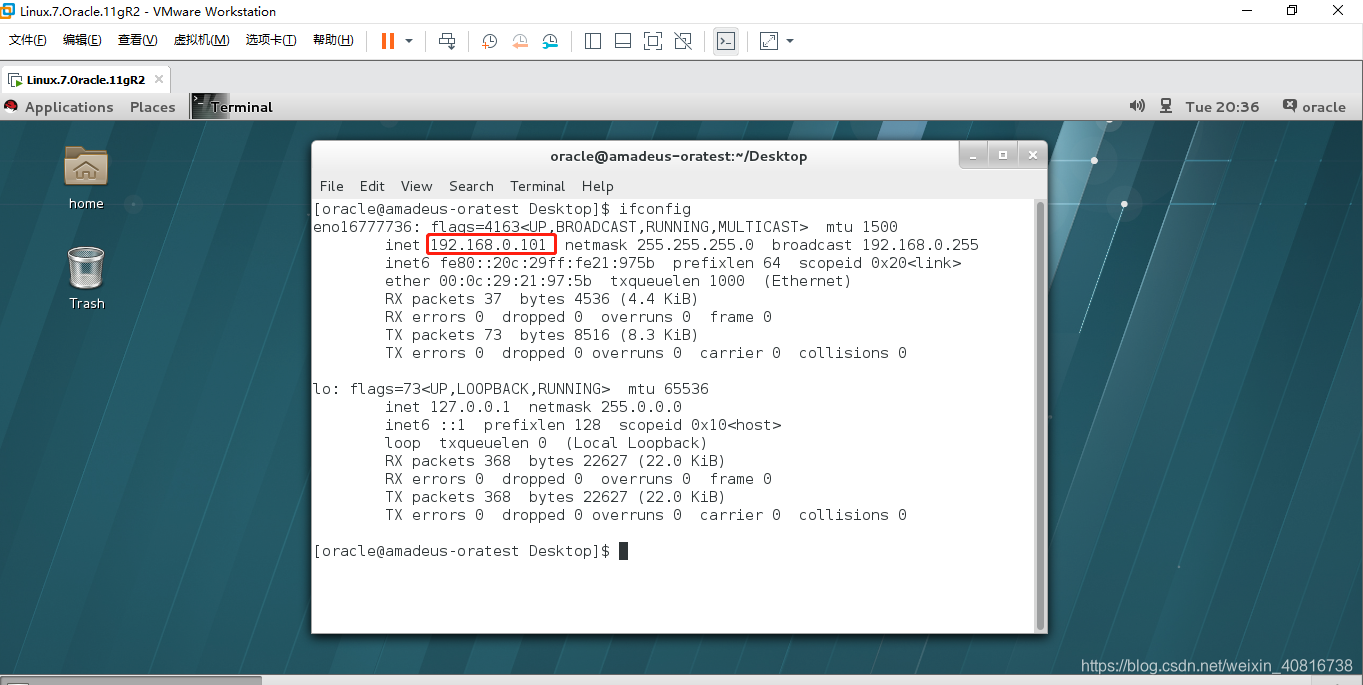The height and width of the screenshot is (685, 1363).
Task: Enter full screen mode
Action: [x=653, y=41]
